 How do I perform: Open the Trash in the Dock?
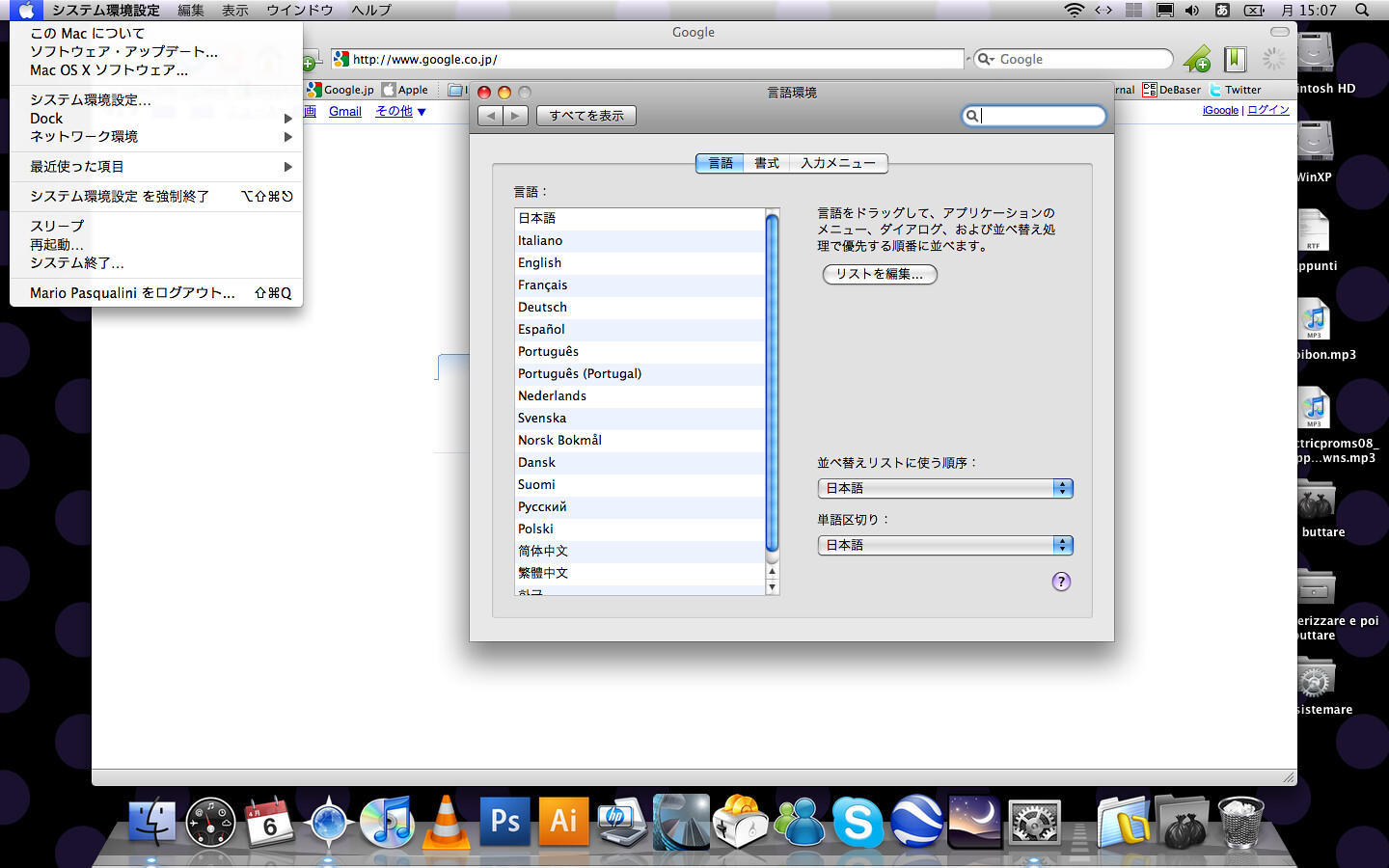pyautogui.click(x=1240, y=823)
